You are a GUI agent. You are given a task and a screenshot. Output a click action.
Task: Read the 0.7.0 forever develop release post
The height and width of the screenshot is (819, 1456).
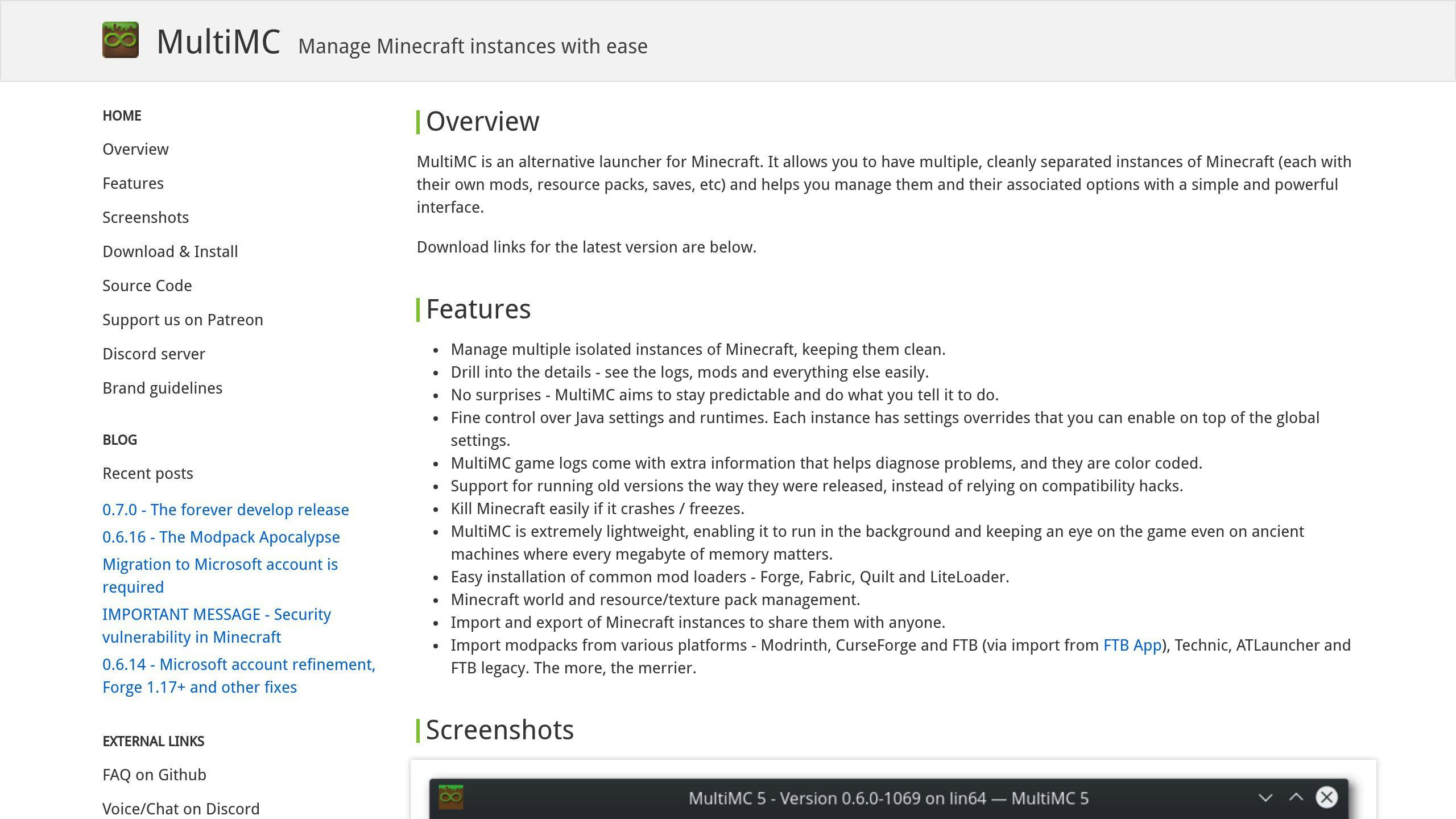point(226,510)
